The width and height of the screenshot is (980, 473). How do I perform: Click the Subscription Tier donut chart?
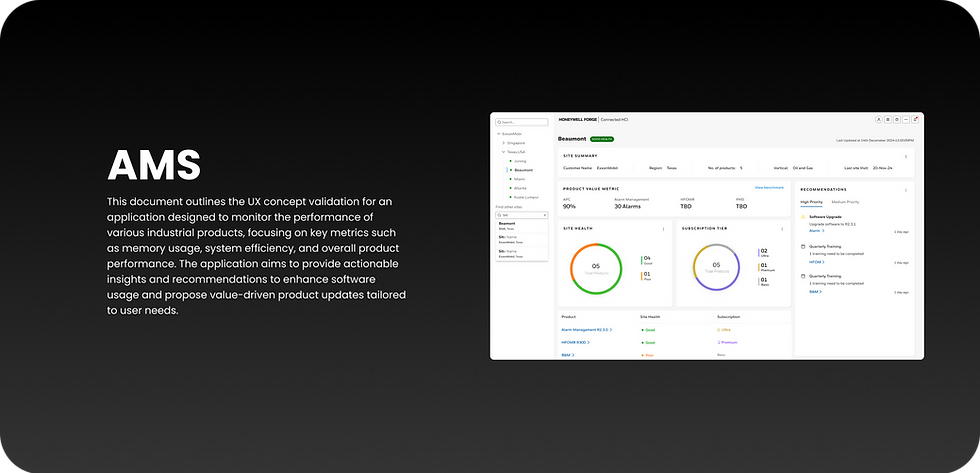[716, 267]
